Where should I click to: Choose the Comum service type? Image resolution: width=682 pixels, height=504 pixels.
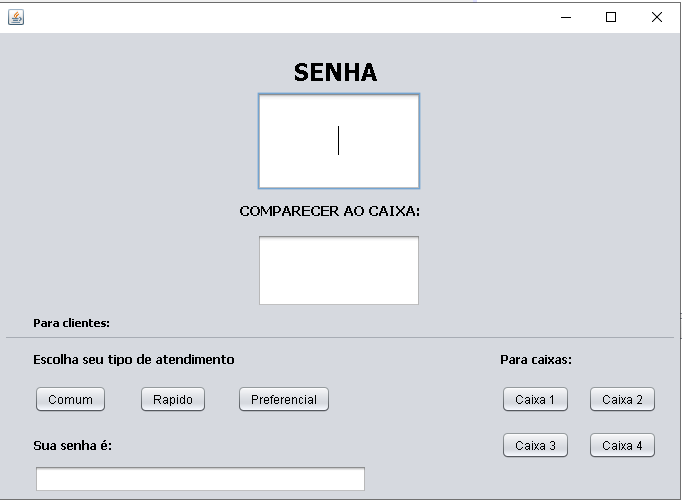(70, 399)
